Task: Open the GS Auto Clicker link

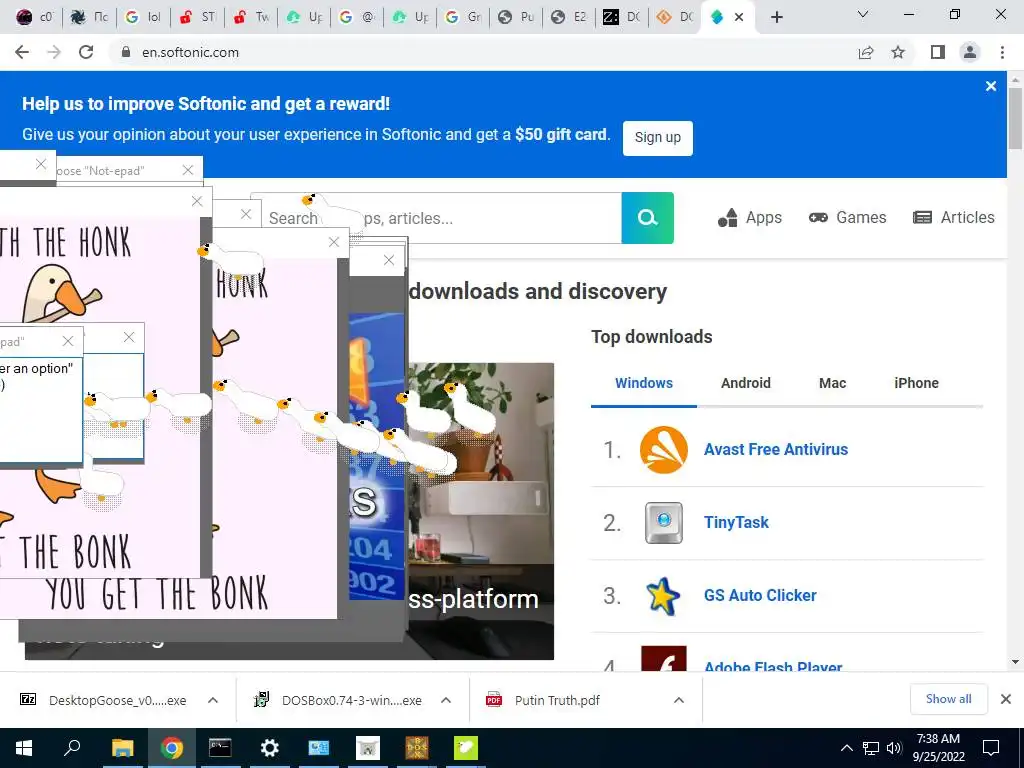Action: tap(760, 596)
